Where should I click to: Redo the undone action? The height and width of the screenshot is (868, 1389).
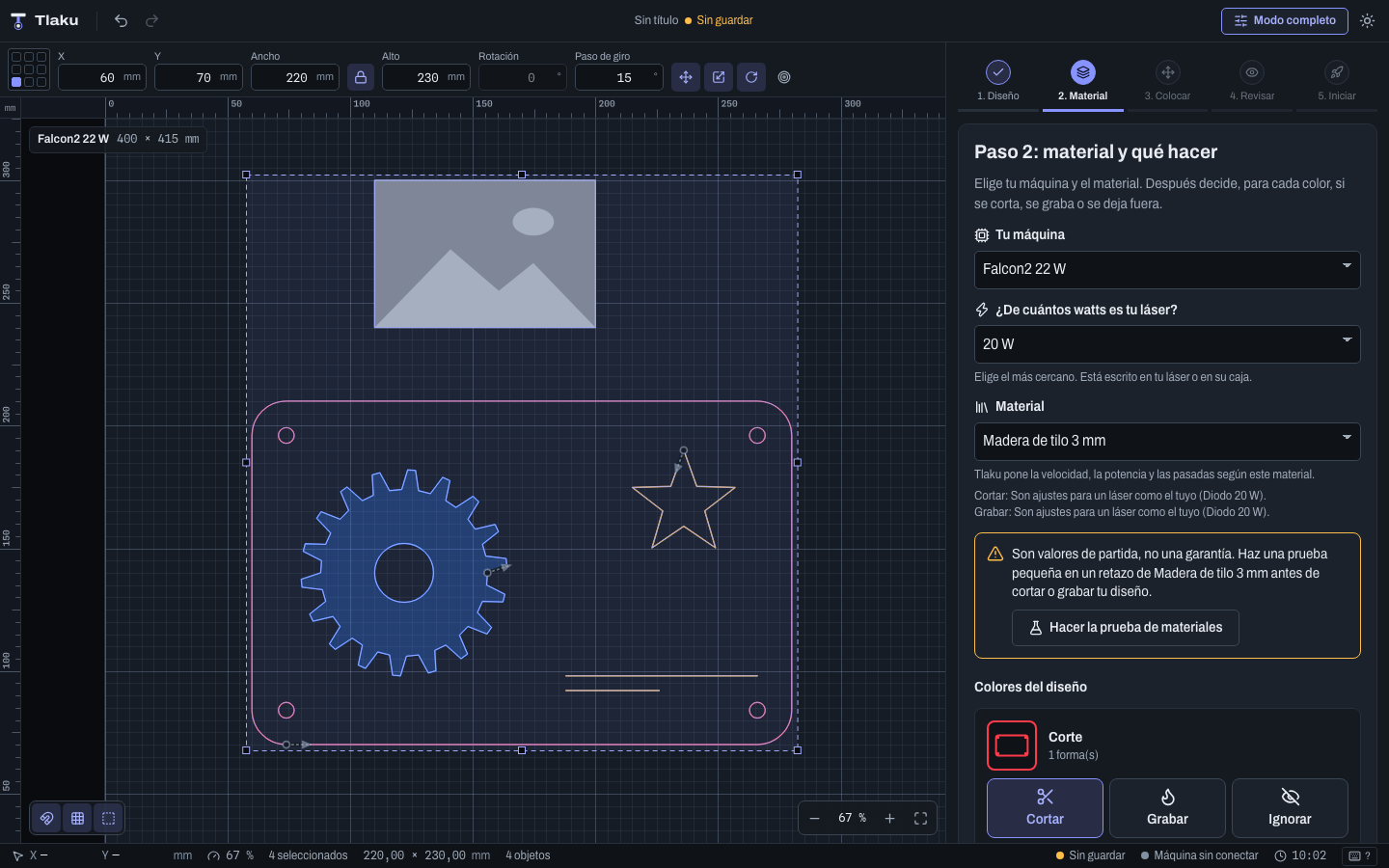pyautogui.click(x=152, y=20)
